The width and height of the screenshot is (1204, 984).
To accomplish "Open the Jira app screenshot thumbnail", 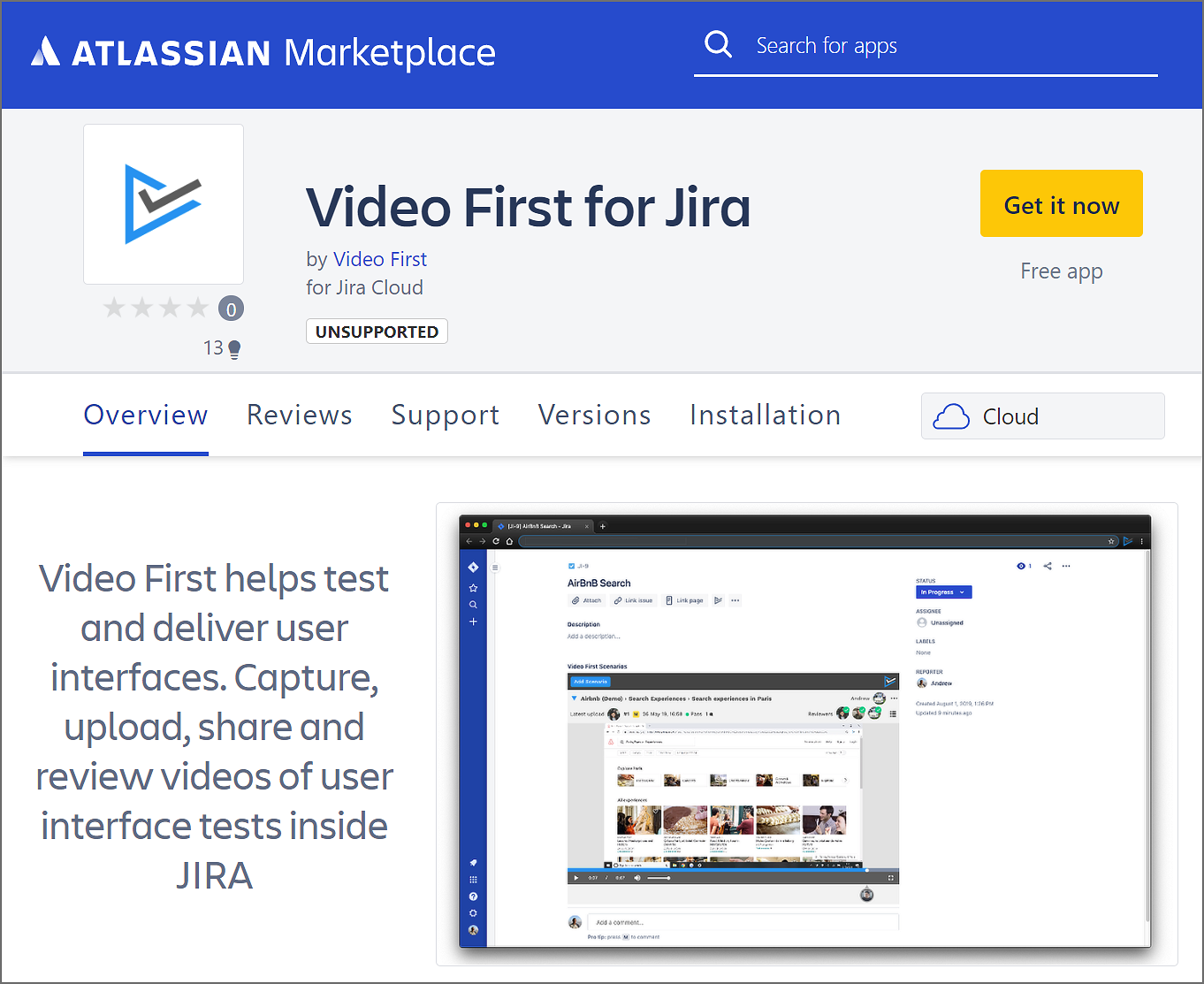I will [x=805, y=732].
